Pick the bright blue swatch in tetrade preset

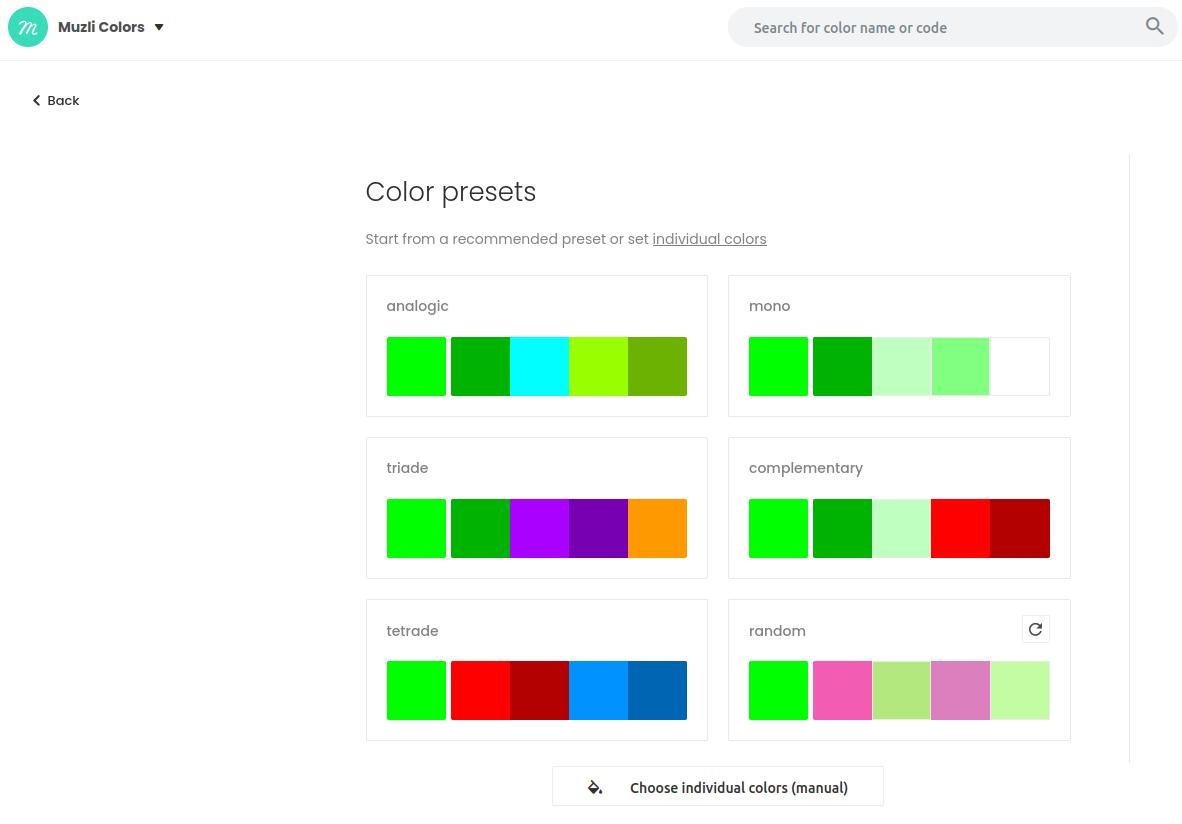(599, 691)
